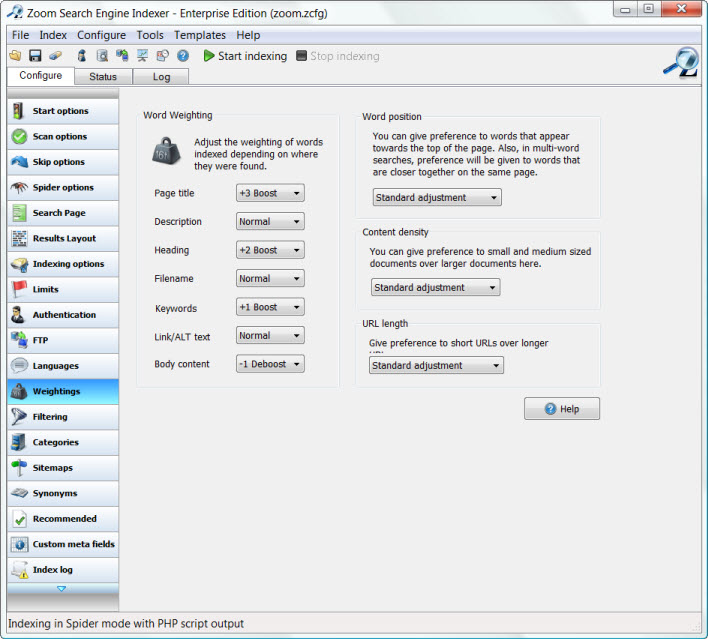The image size is (708, 639).
Task: Click the documents chart toolbar icon
Action: tap(162, 56)
